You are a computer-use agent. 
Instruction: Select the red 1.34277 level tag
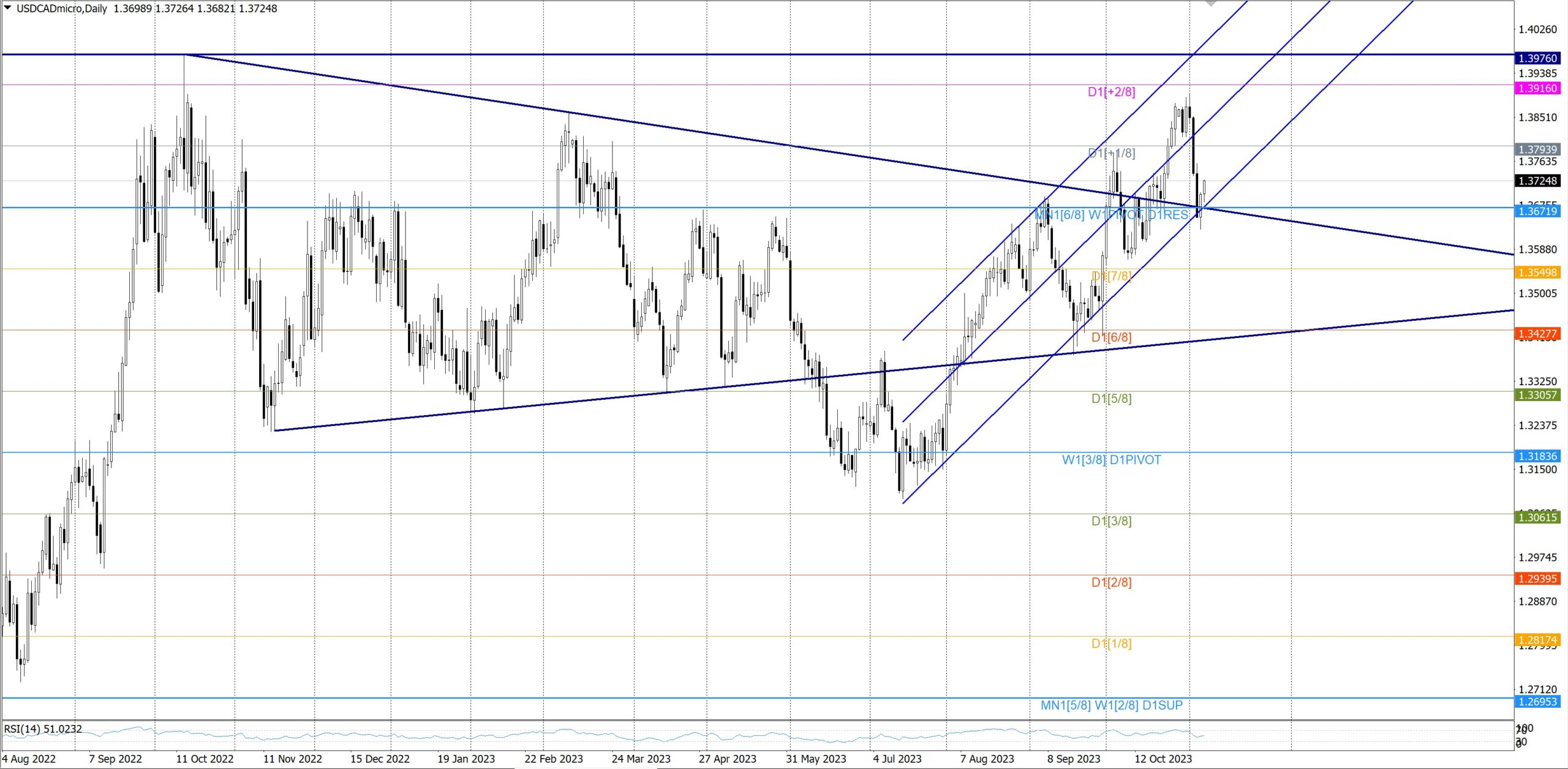(x=1537, y=334)
